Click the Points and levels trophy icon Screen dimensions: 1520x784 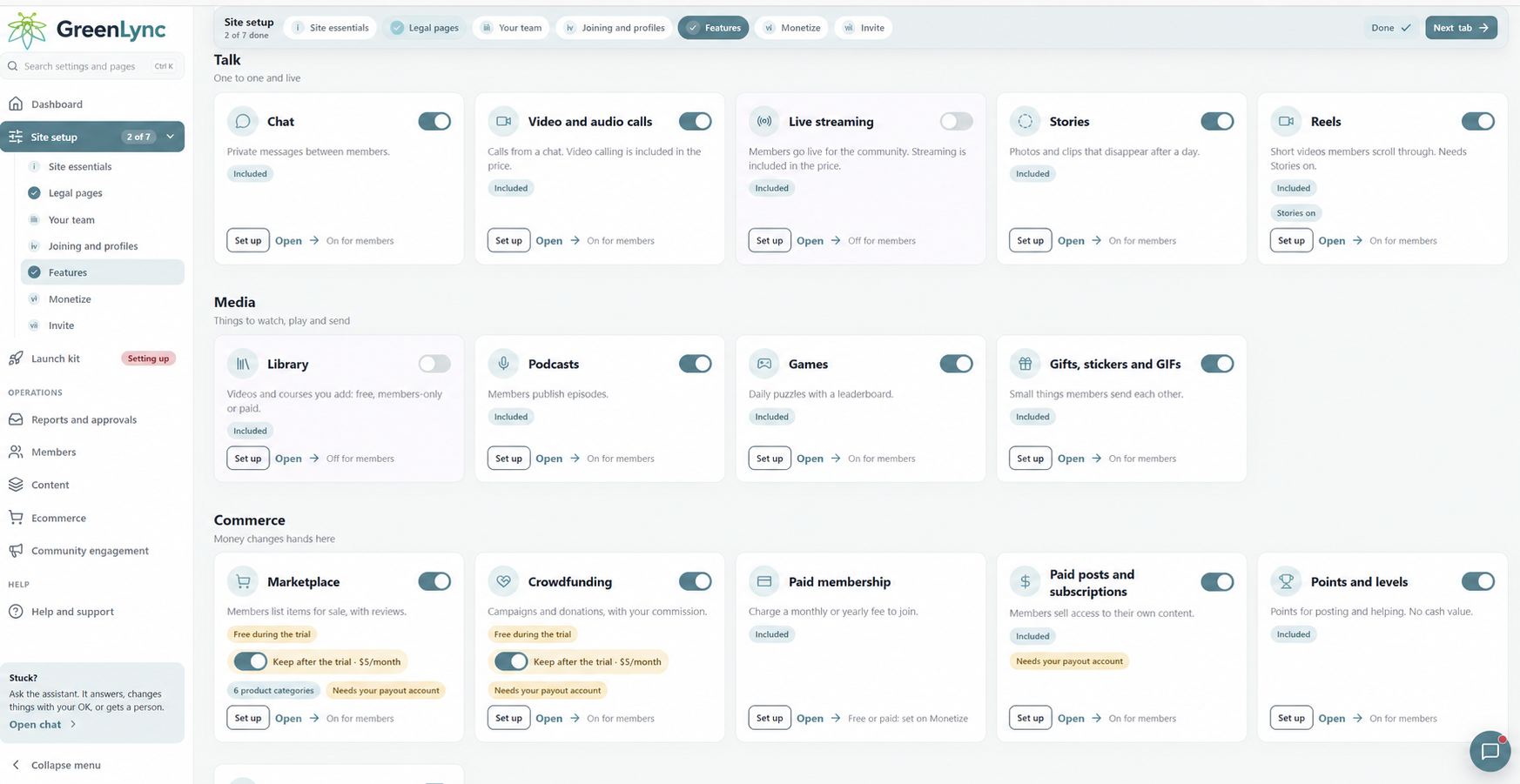pyautogui.click(x=1286, y=581)
